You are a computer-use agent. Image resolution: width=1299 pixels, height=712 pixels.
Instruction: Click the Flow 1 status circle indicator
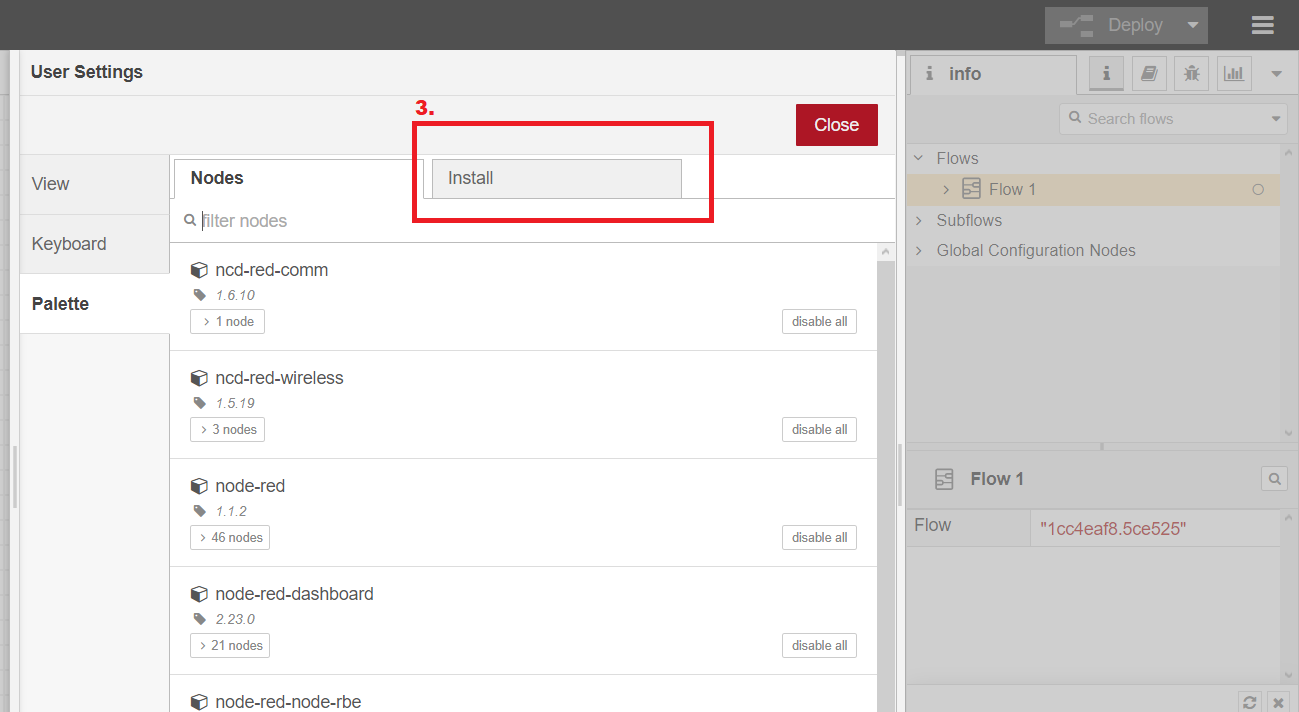pyautogui.click(x=1258, y=190)
